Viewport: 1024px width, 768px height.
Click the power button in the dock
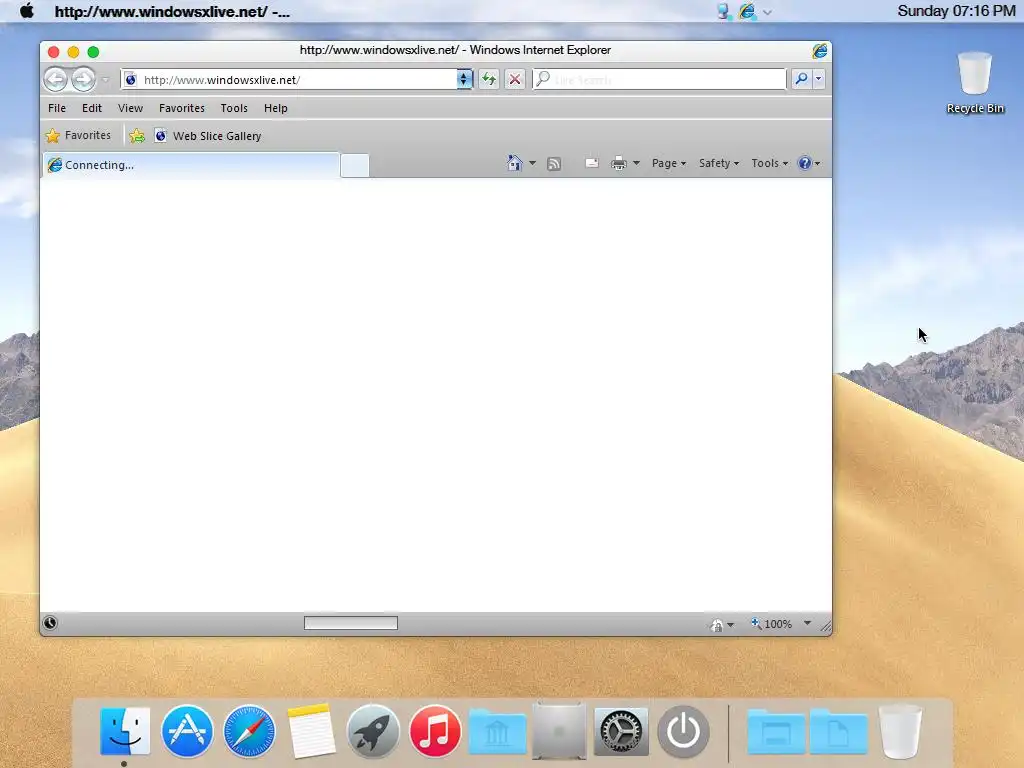(683, 731)
